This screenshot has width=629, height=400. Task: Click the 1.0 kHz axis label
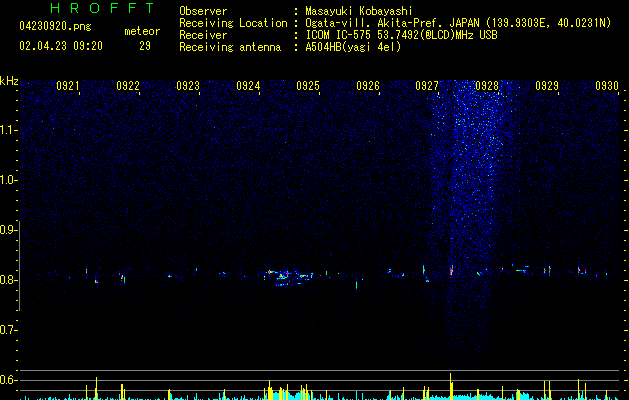pyautogui.click(x=8, y=180)
